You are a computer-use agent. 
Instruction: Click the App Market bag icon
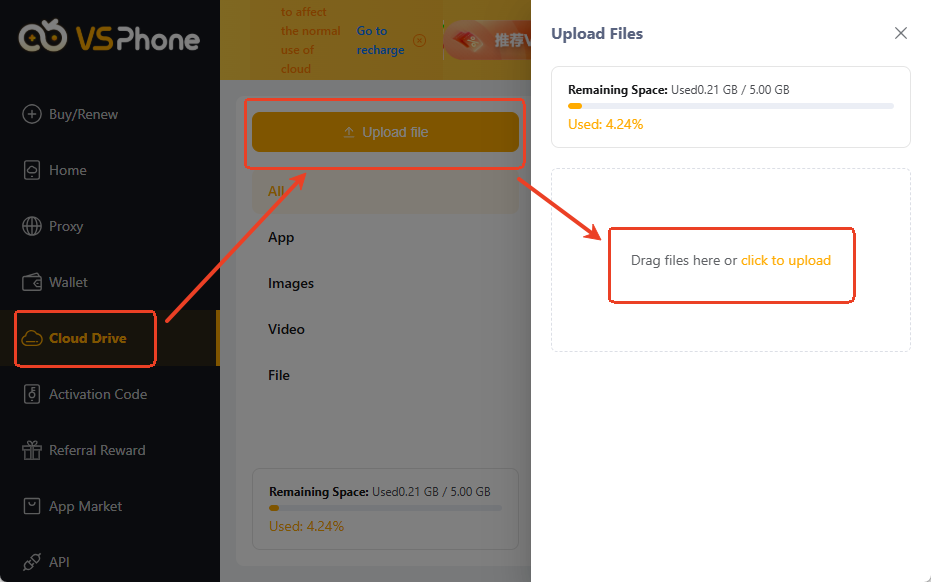coord(32,506)
